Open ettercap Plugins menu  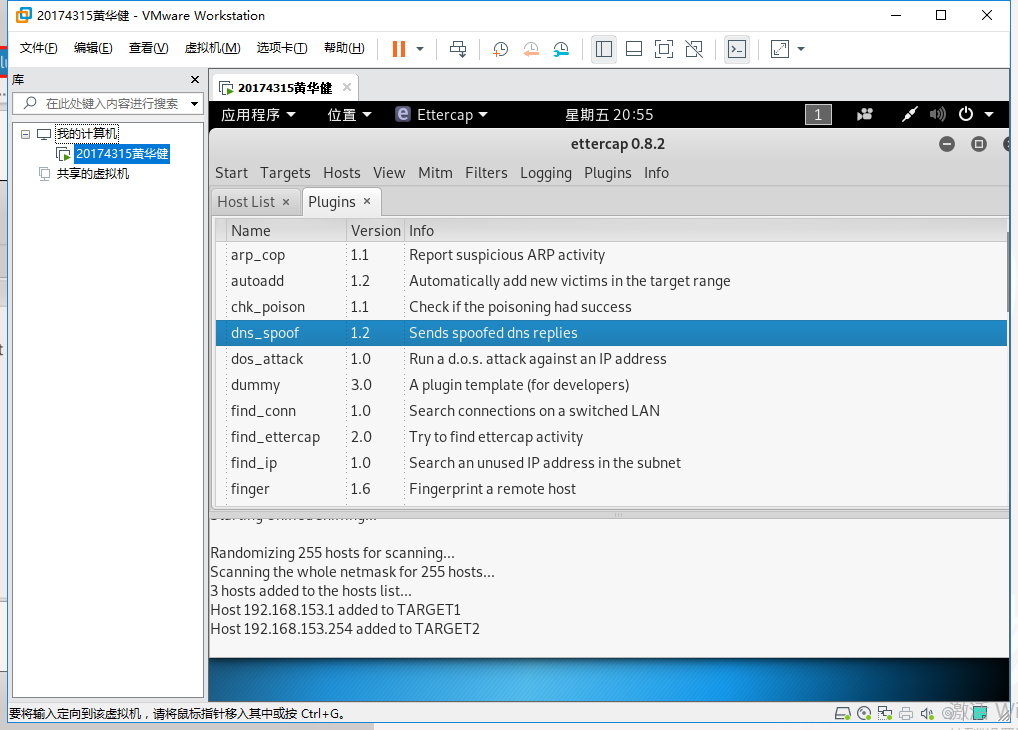[608, 173]
